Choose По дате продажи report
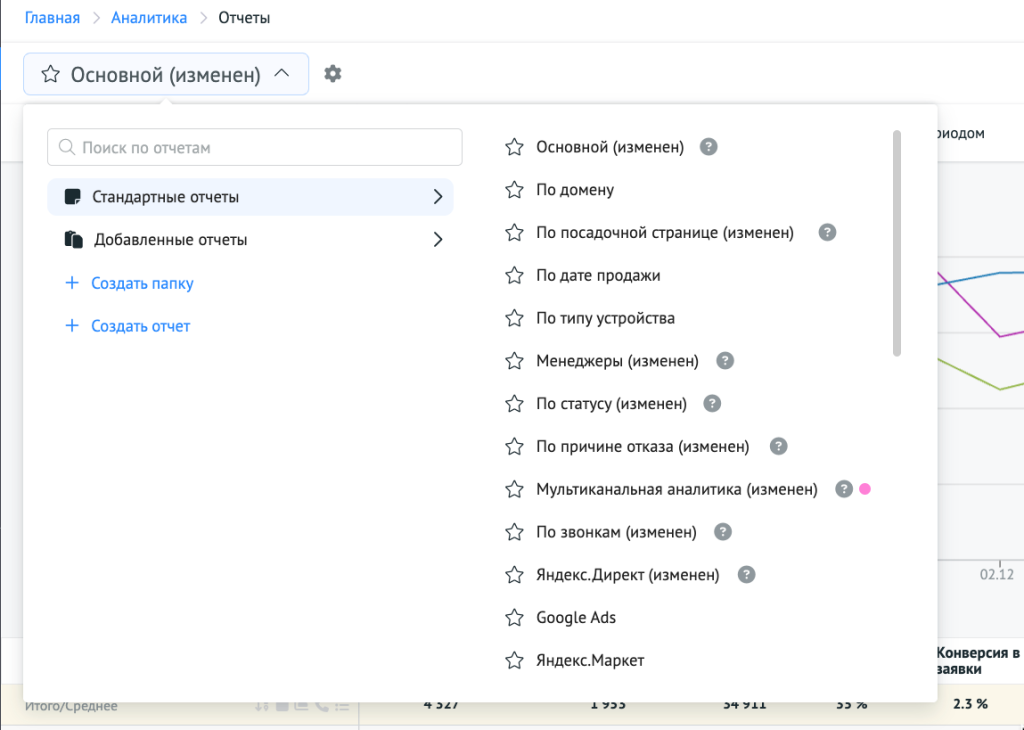This screenshot has width=1024, height=730. click(x=598, y=275)
